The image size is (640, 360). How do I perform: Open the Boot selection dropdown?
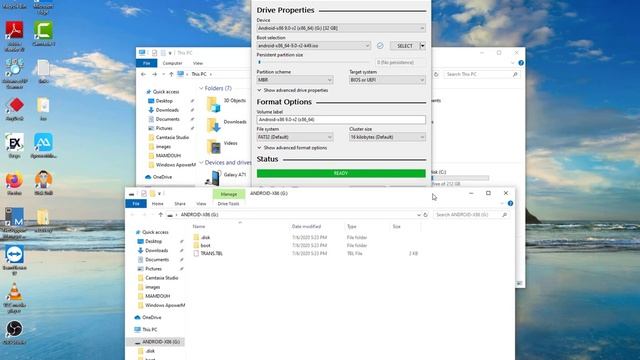(313, 46)
